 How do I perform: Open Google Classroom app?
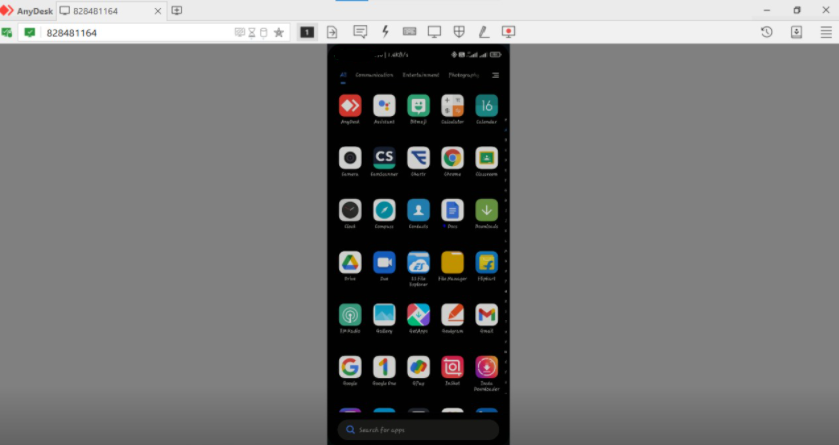tap(486, 158)
